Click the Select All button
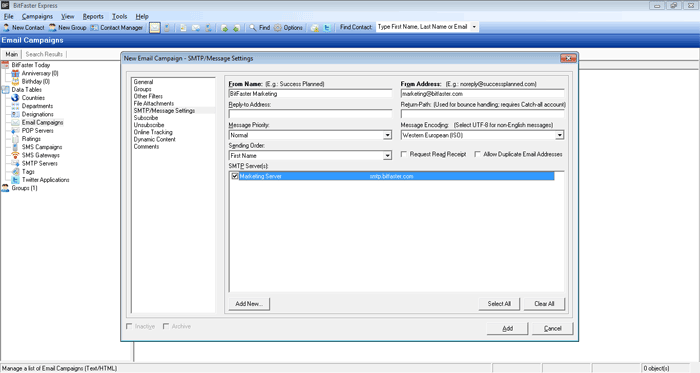The width and height of the screenshot is (700, 373). click(499, 304)
